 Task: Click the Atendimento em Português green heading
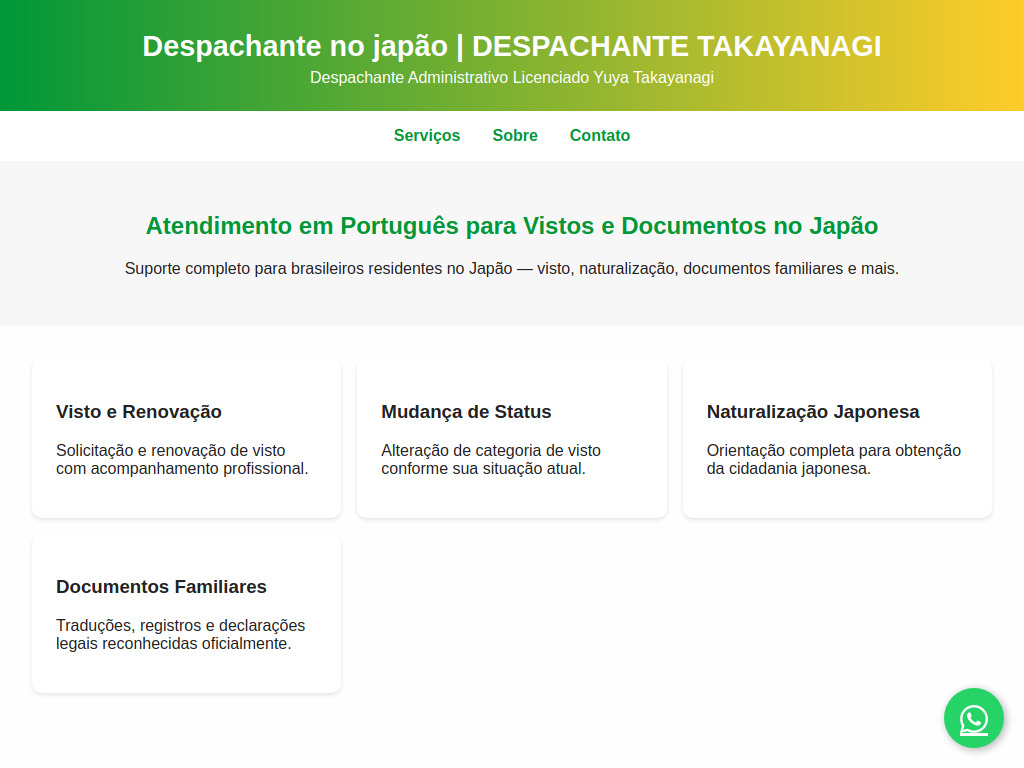coord(511,226)
